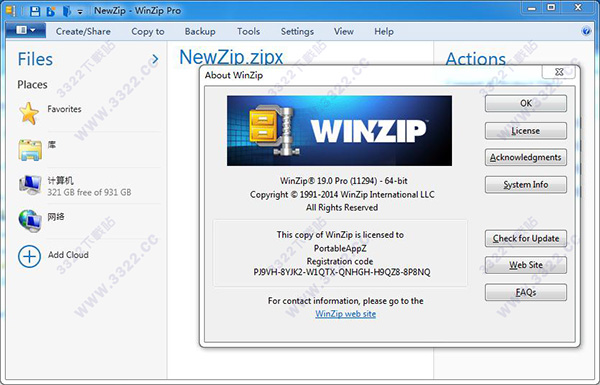Open the Help tab

tap(384, 31)
